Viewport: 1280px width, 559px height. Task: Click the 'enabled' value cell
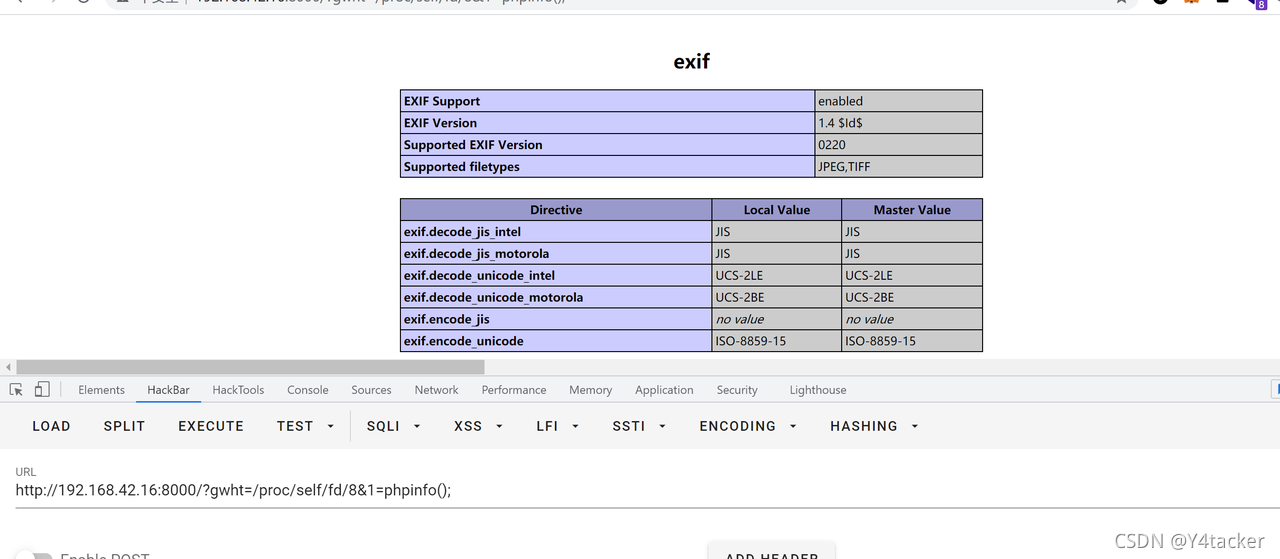(898, 101)
